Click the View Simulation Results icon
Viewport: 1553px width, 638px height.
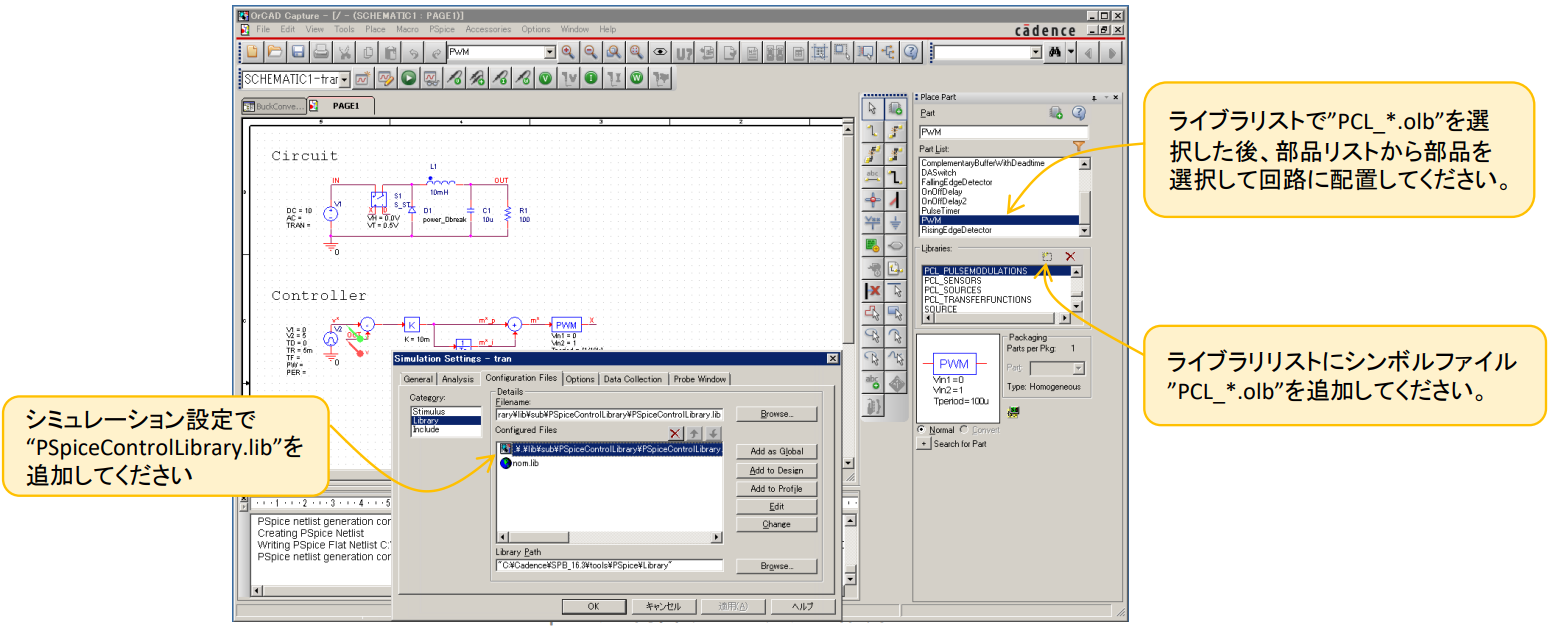pos(432,78)
